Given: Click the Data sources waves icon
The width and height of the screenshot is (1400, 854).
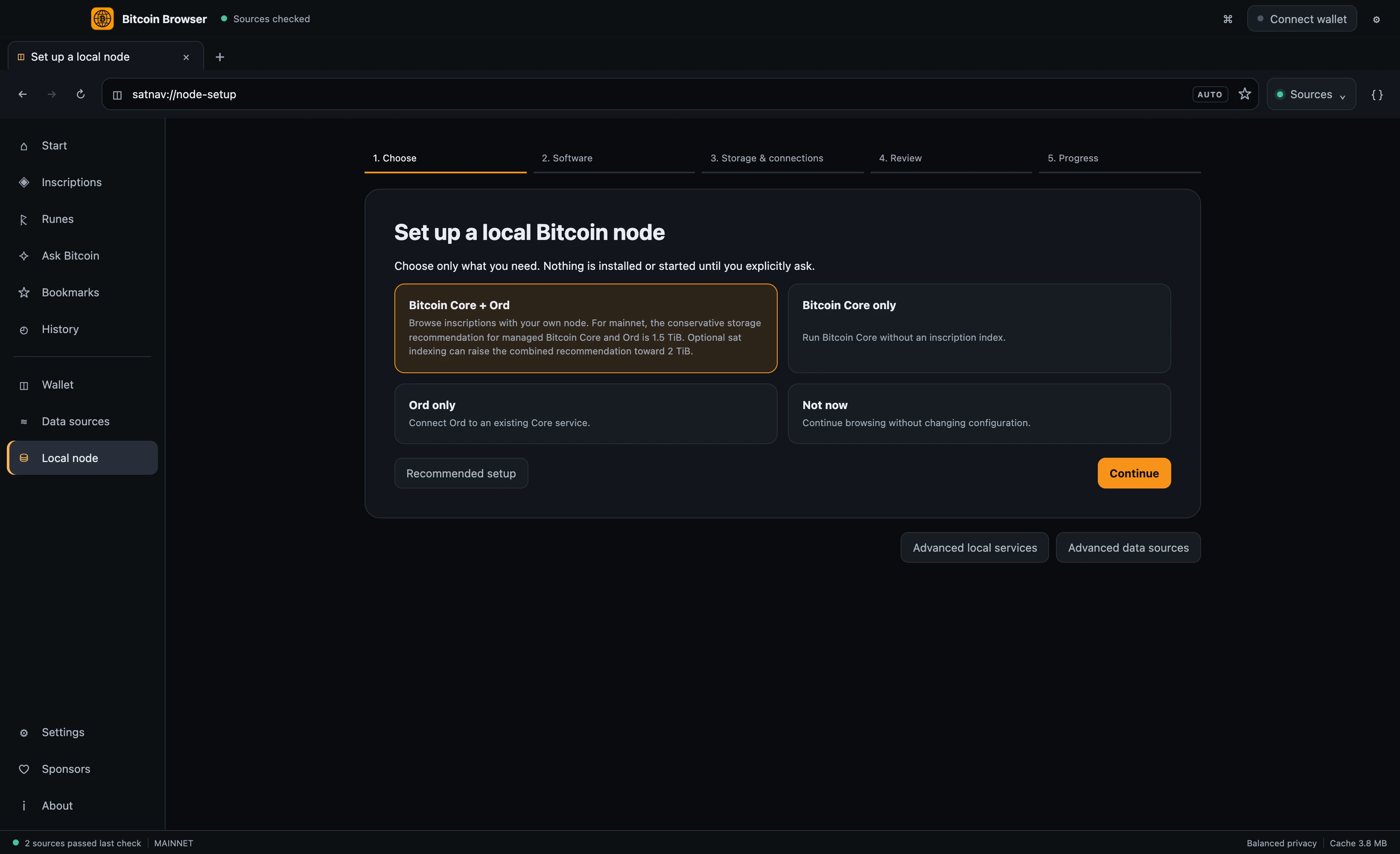Looking at the screenshot, I should click(24, 422).
